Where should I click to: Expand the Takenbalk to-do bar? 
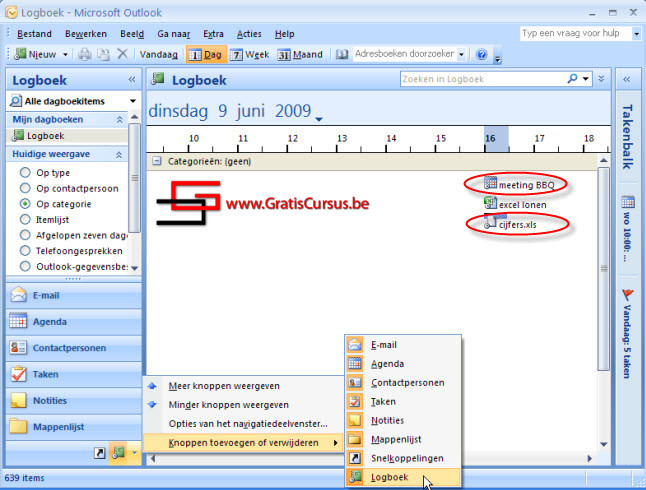pyautogui.click(x=627, y=80)
